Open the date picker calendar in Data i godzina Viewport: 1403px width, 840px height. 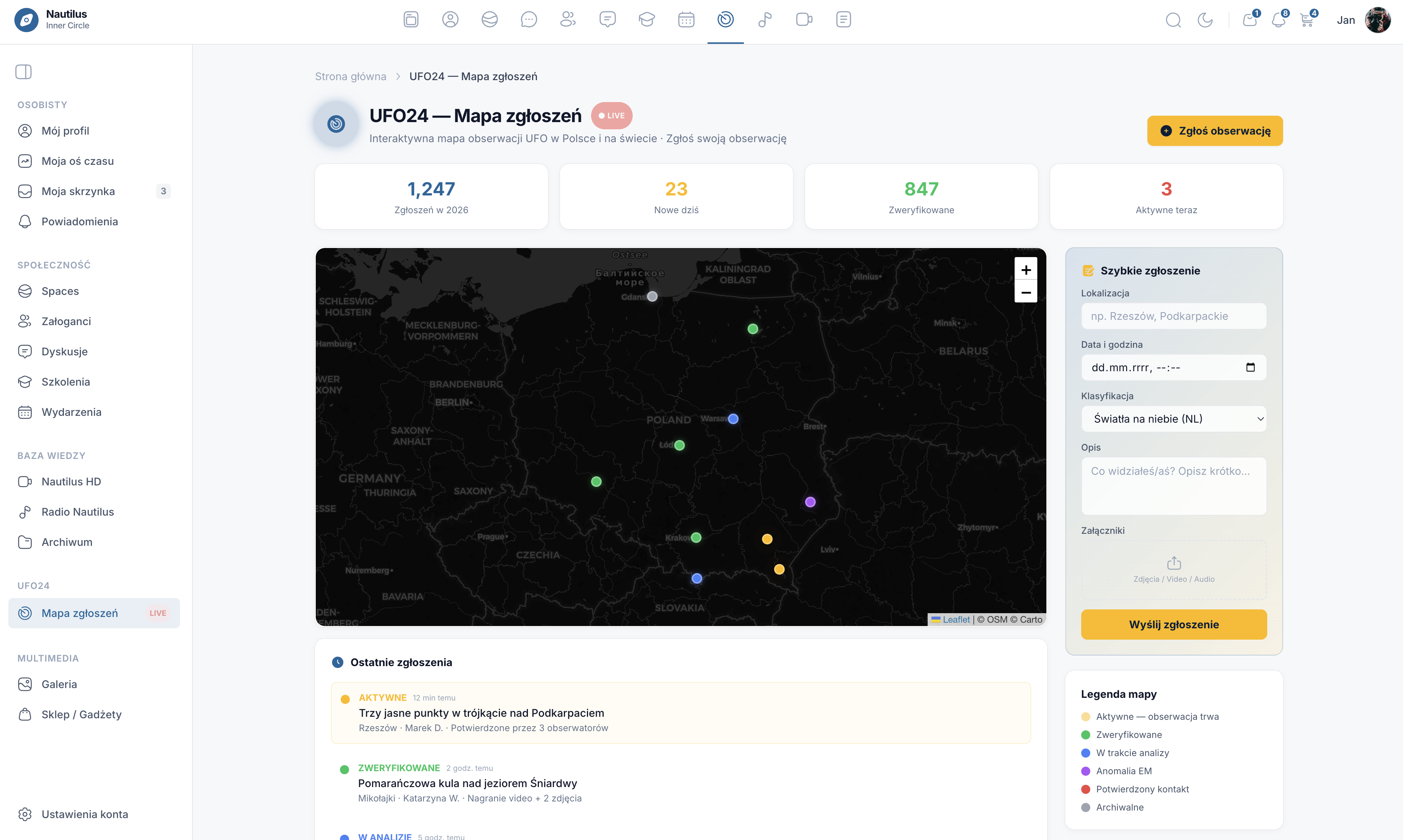pos(1250,367)
